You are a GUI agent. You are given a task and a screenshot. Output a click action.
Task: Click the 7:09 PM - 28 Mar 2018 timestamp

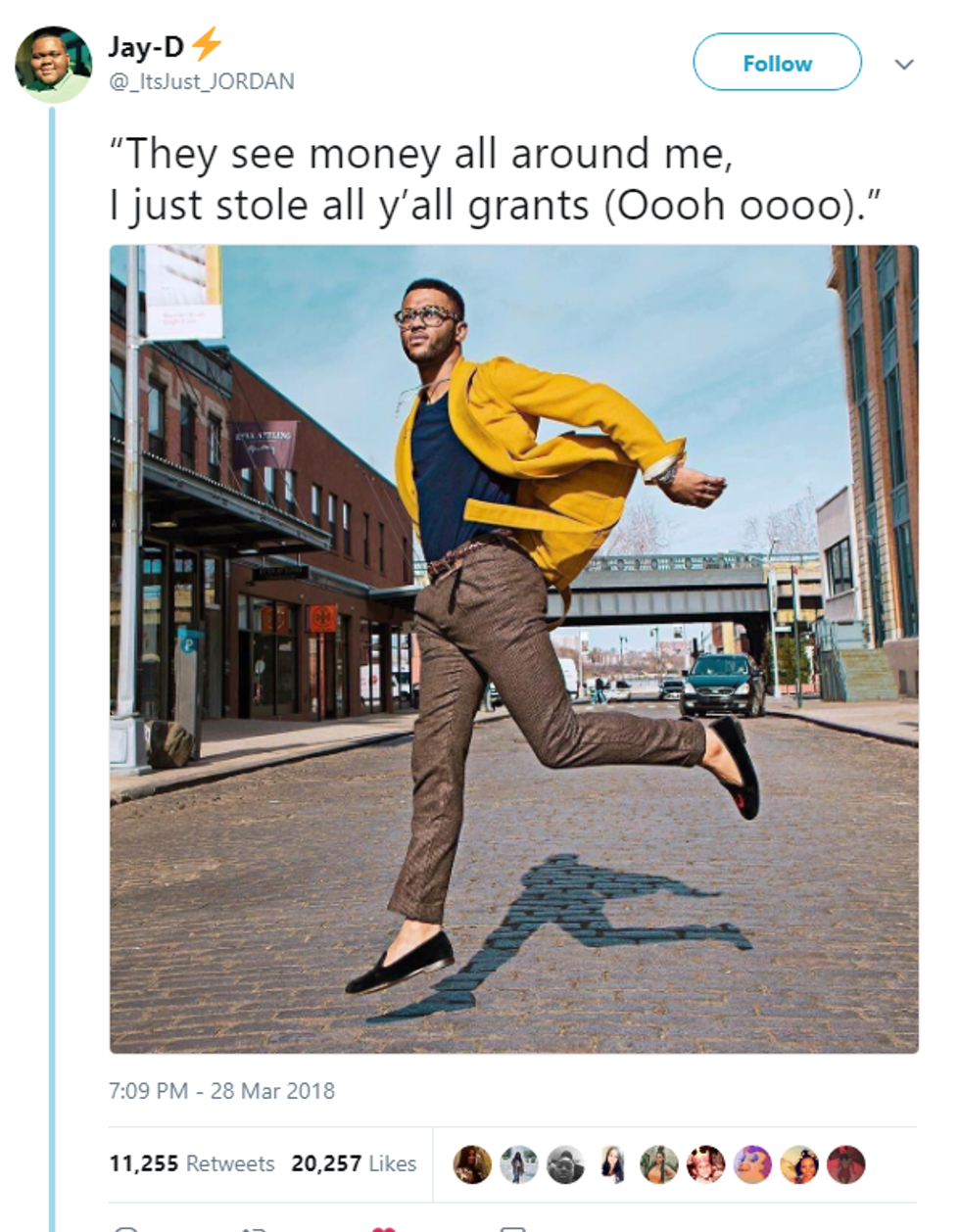(x=222, y=1091)
